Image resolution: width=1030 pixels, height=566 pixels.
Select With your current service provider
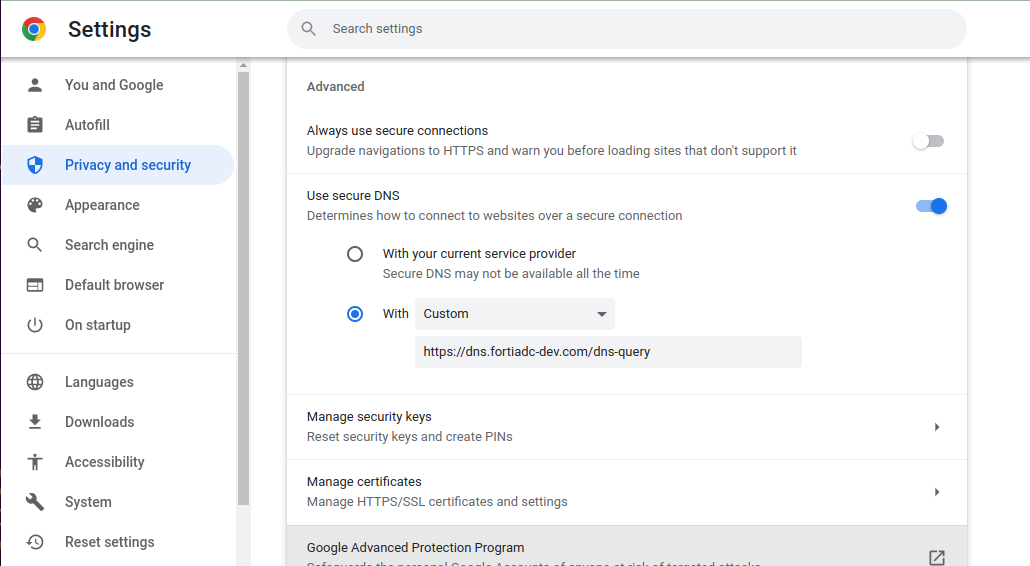pos(355,254)
